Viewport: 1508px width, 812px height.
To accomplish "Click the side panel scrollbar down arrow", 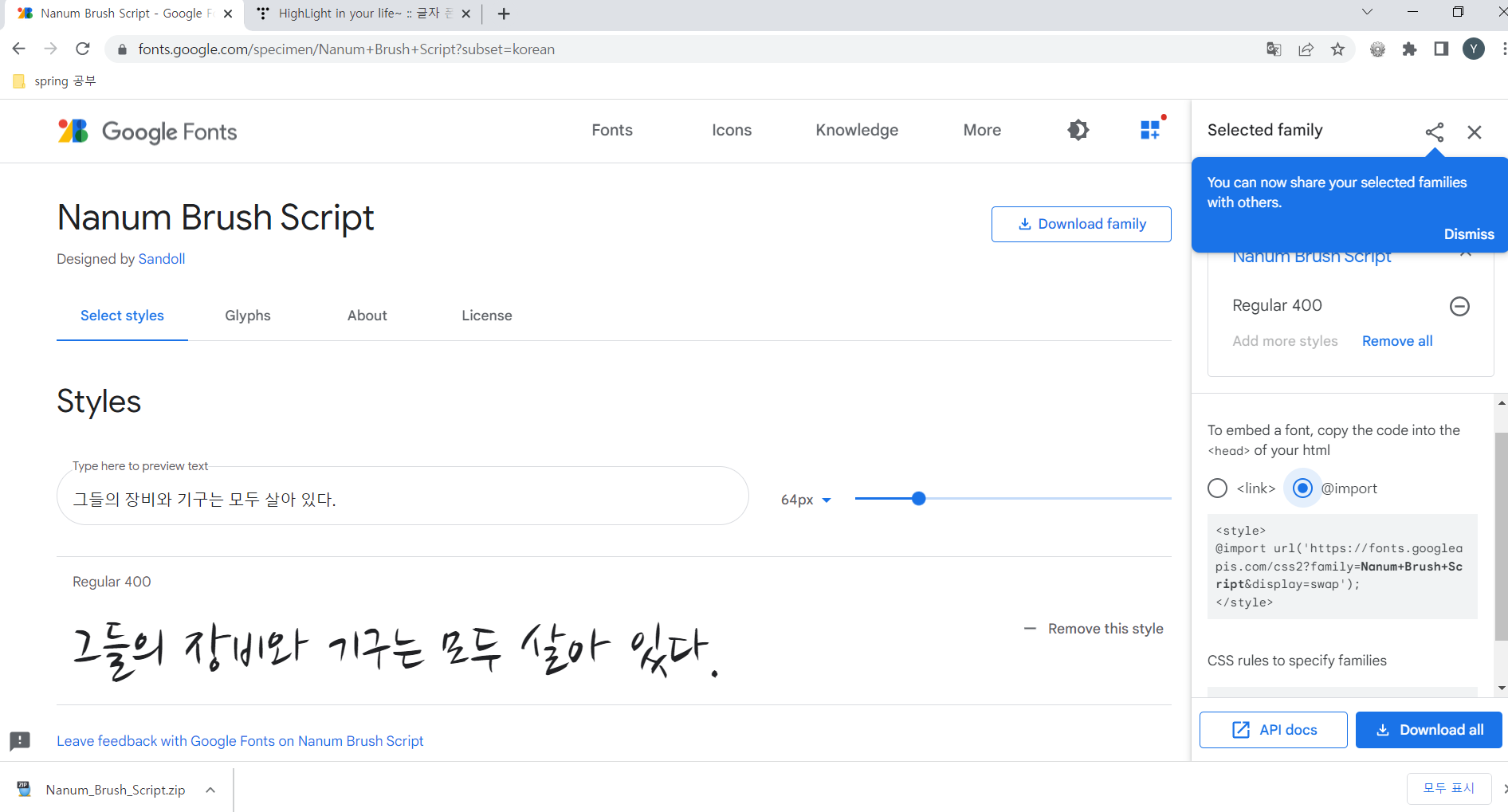I will (x=1502, y=688).
